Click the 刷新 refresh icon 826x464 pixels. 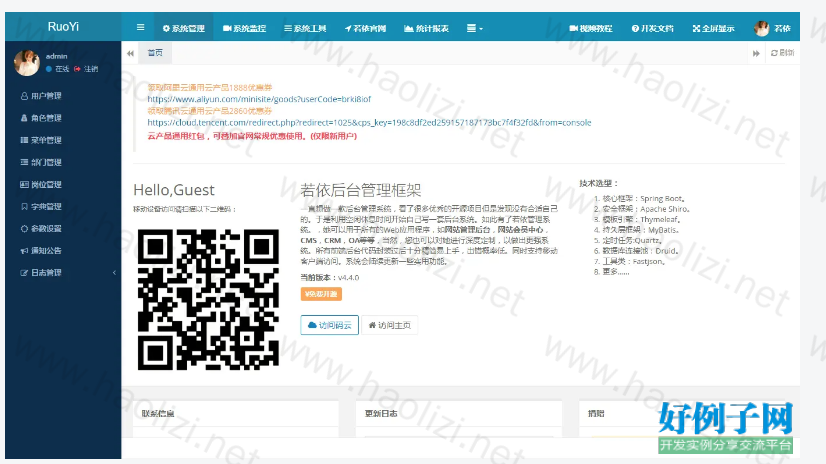point(781,53)
